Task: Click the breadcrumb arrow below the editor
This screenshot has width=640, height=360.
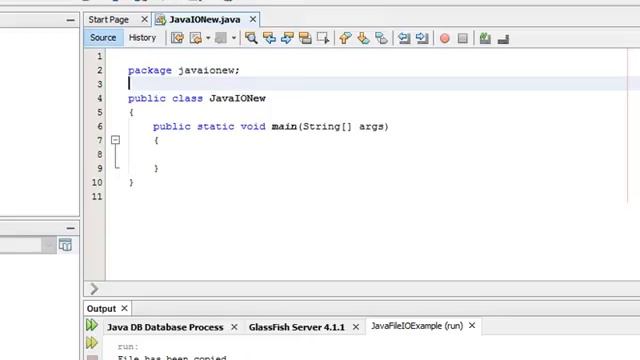Action: tap(94, 289)
